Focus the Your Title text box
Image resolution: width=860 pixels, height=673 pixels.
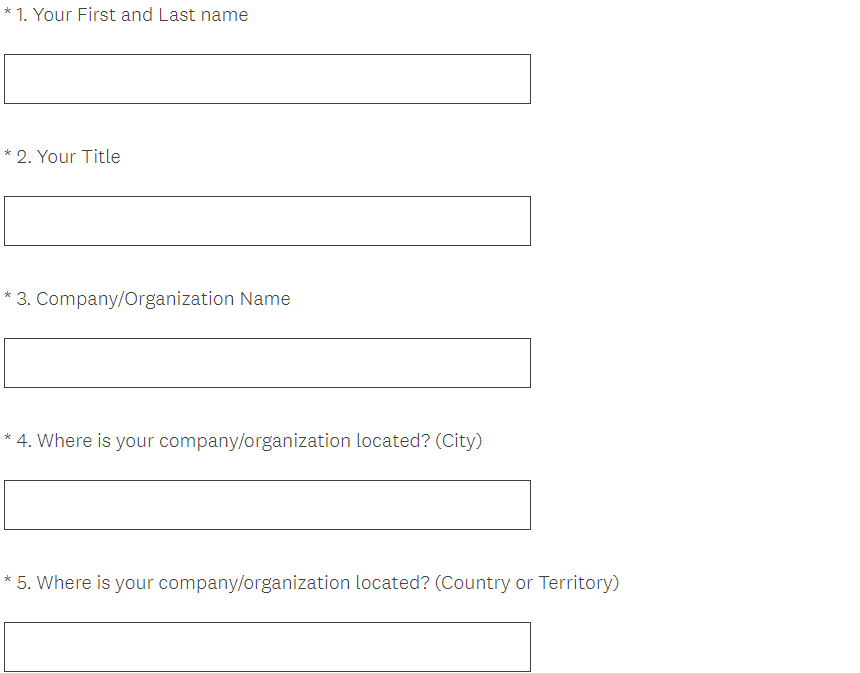(x=267, y=221)
